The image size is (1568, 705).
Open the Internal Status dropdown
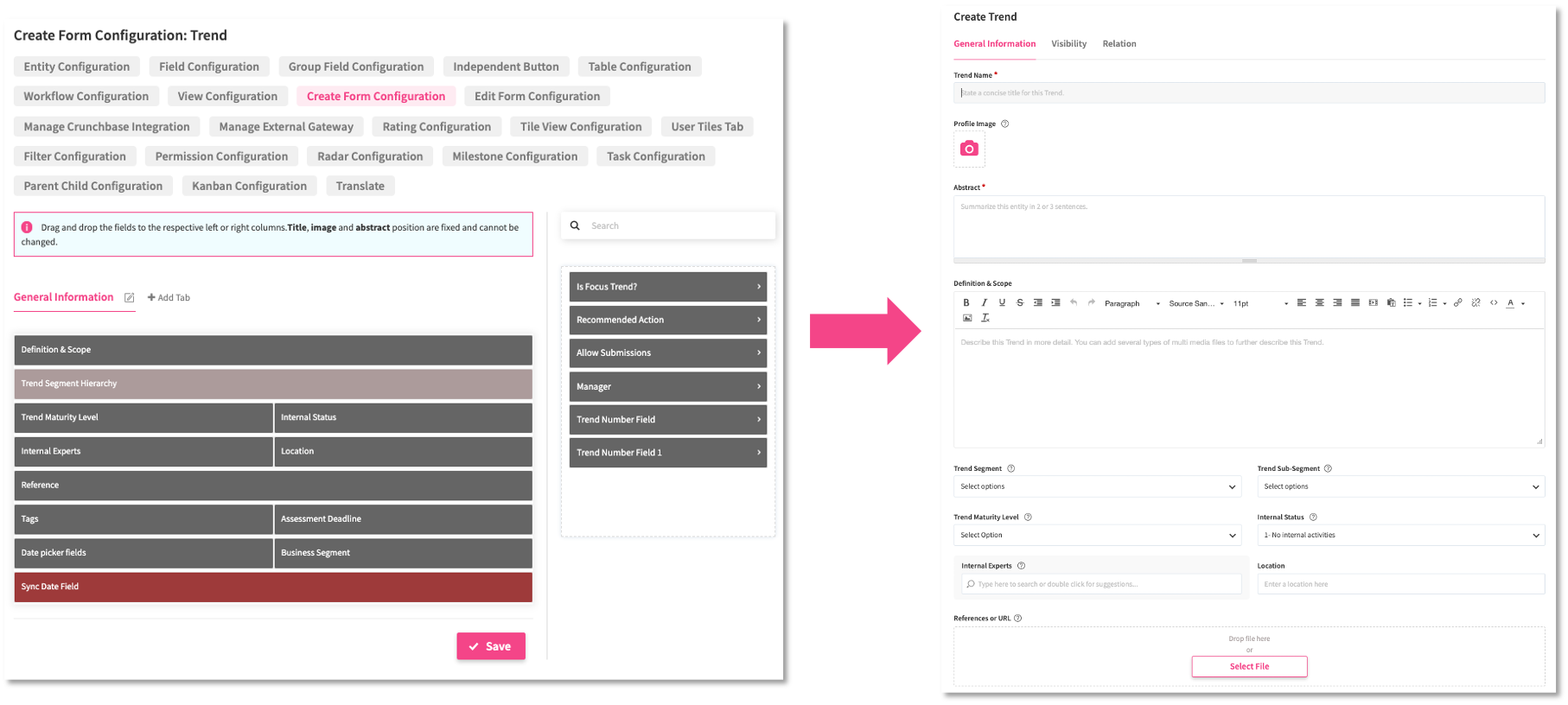[x=1400, y=536]
